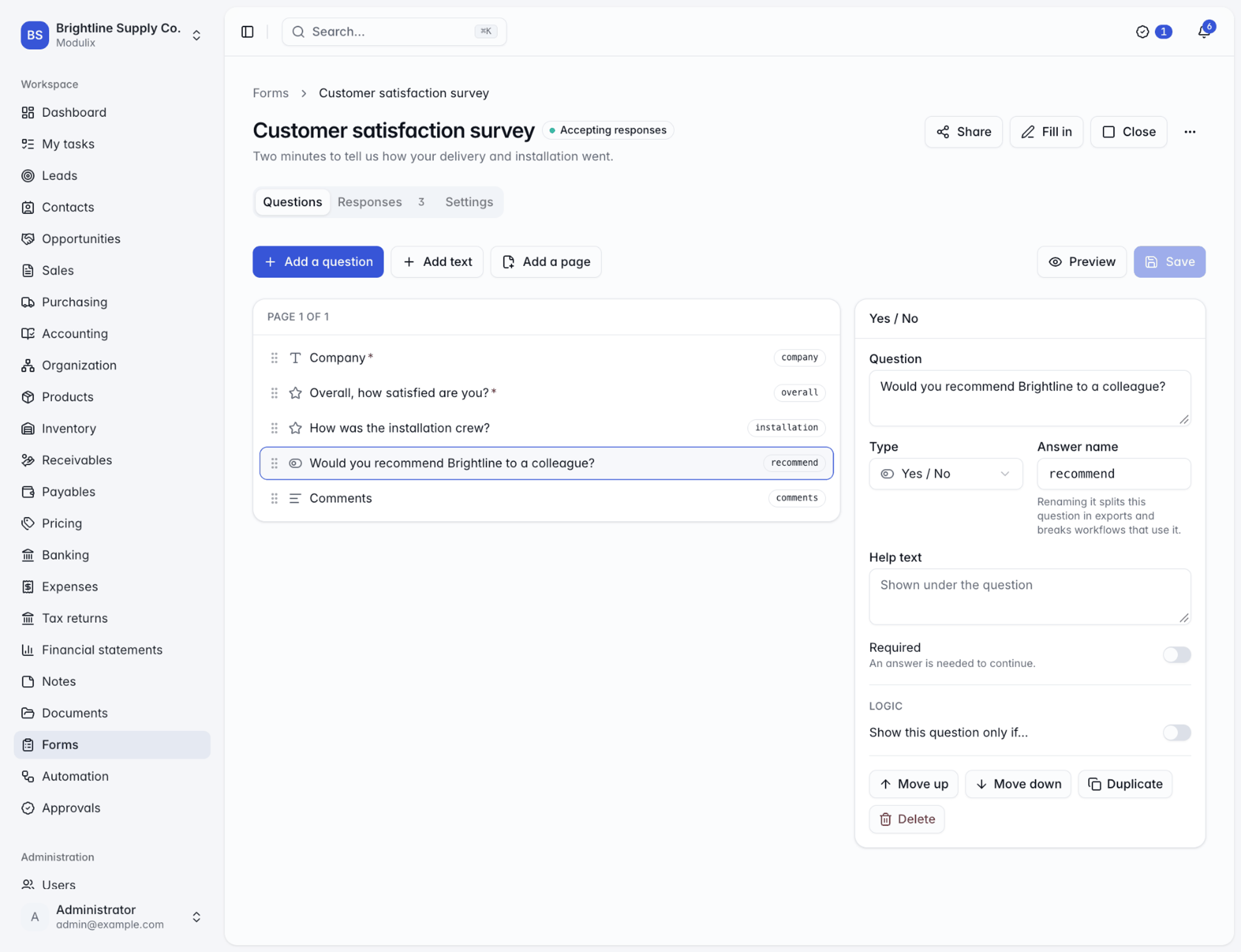1241x952 pixels.
Task: Click Forms breadcrumb link
Action: click(x=270, y=93)
